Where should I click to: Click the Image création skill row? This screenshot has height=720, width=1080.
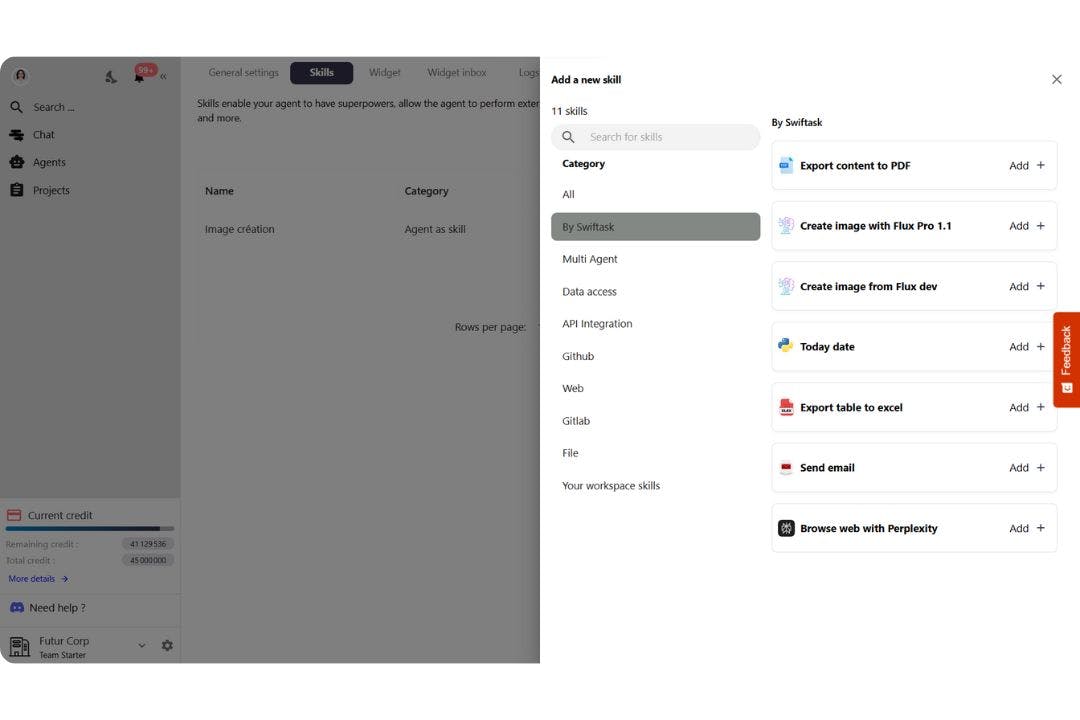click(239, 229)
